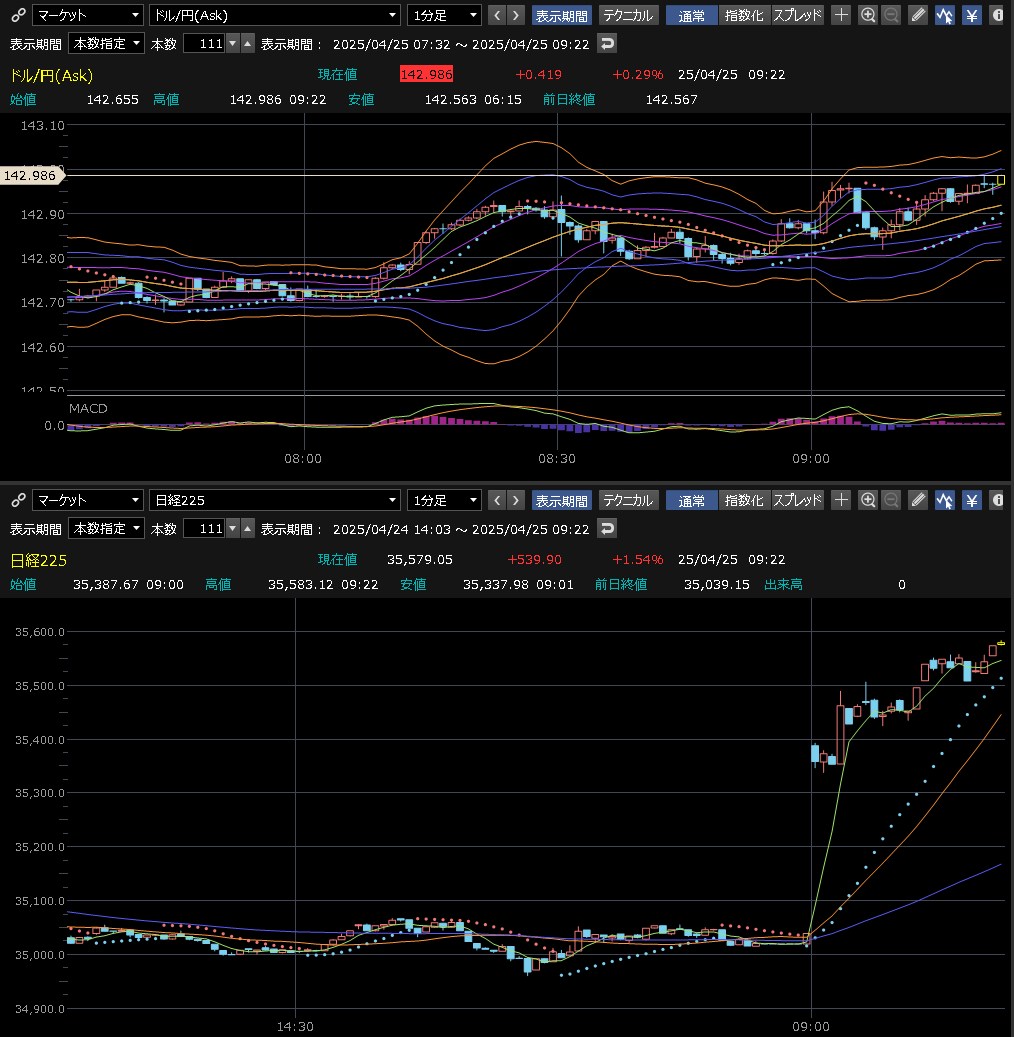Decrease bar count in Nikkei panel
1014x1037 pixels.
(x=233, y=528)
